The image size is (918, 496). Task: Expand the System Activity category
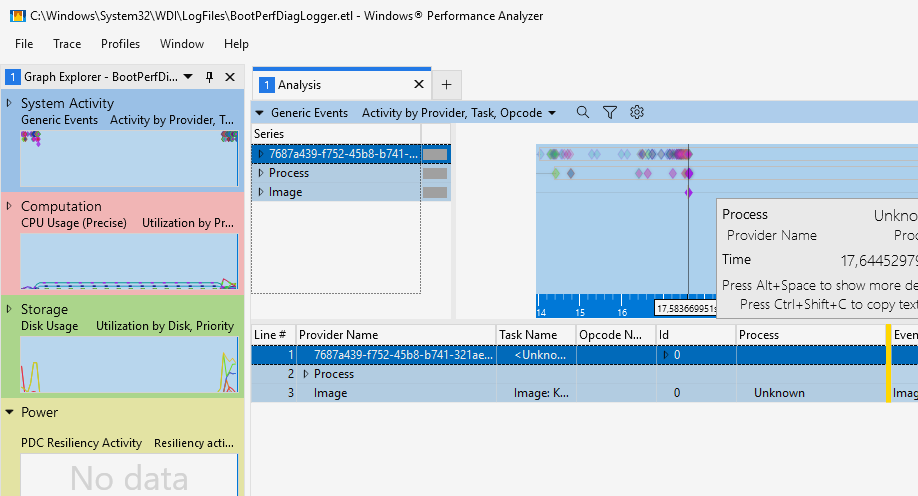[x=9, y=103]
